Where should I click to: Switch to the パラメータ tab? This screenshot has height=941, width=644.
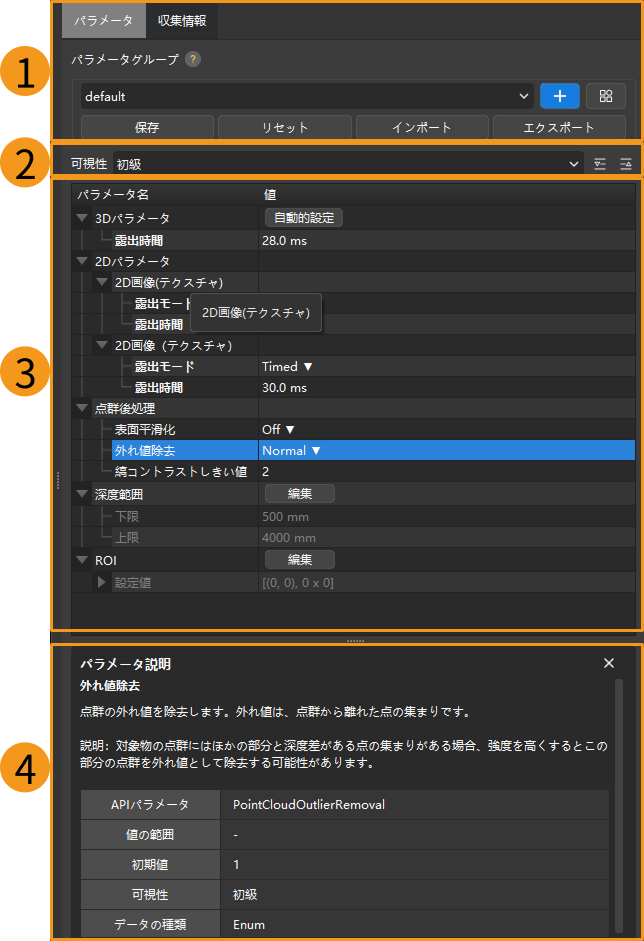tap(103, 20)
